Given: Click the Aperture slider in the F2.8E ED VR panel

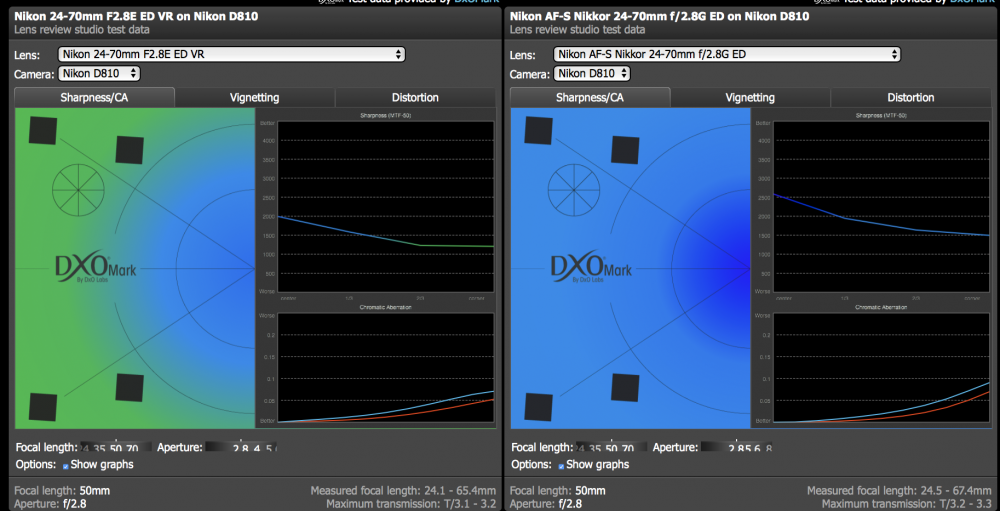Looking at the screenshot, I should [242, 448].
